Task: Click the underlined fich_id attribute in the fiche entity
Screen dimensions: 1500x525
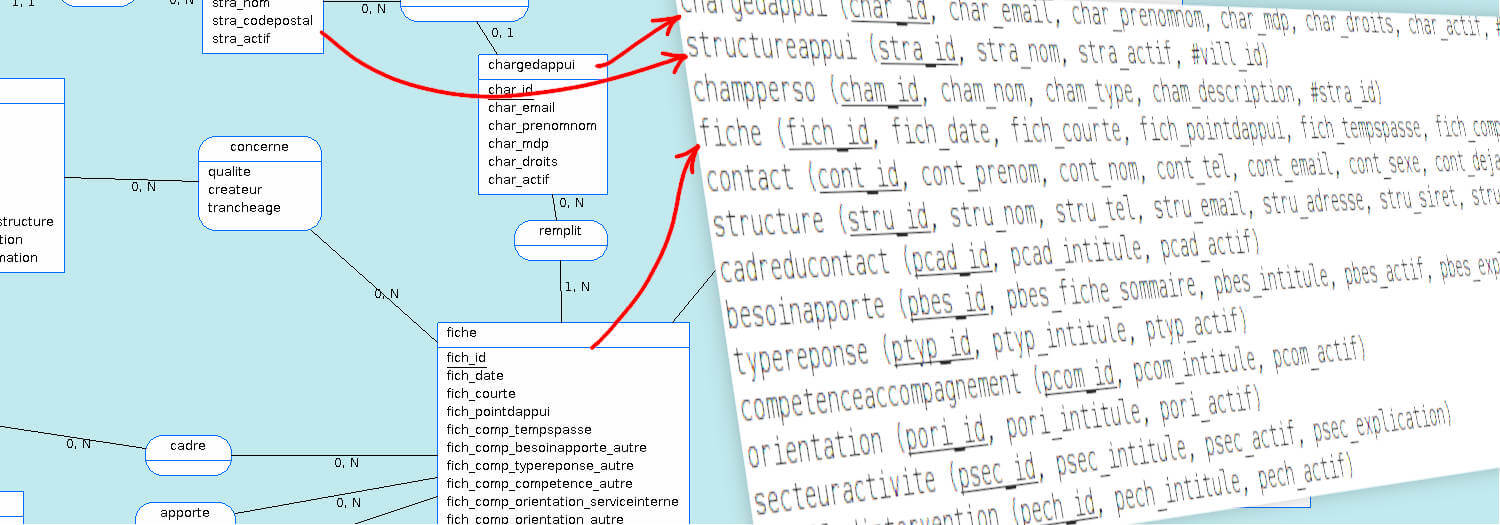Action: coord(466,358)
